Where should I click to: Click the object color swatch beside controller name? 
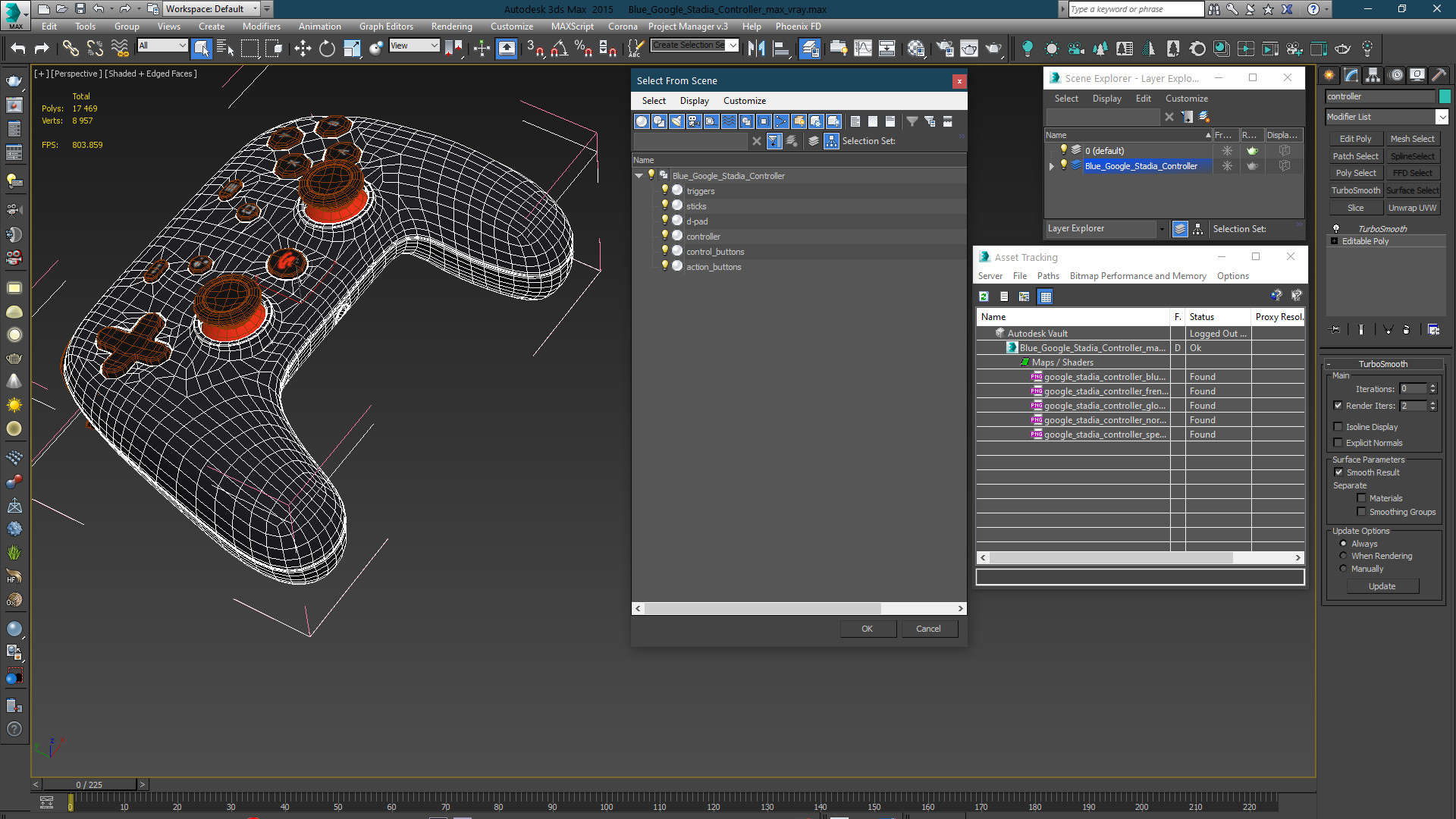pyautogui.click(x=1445, y=96)
